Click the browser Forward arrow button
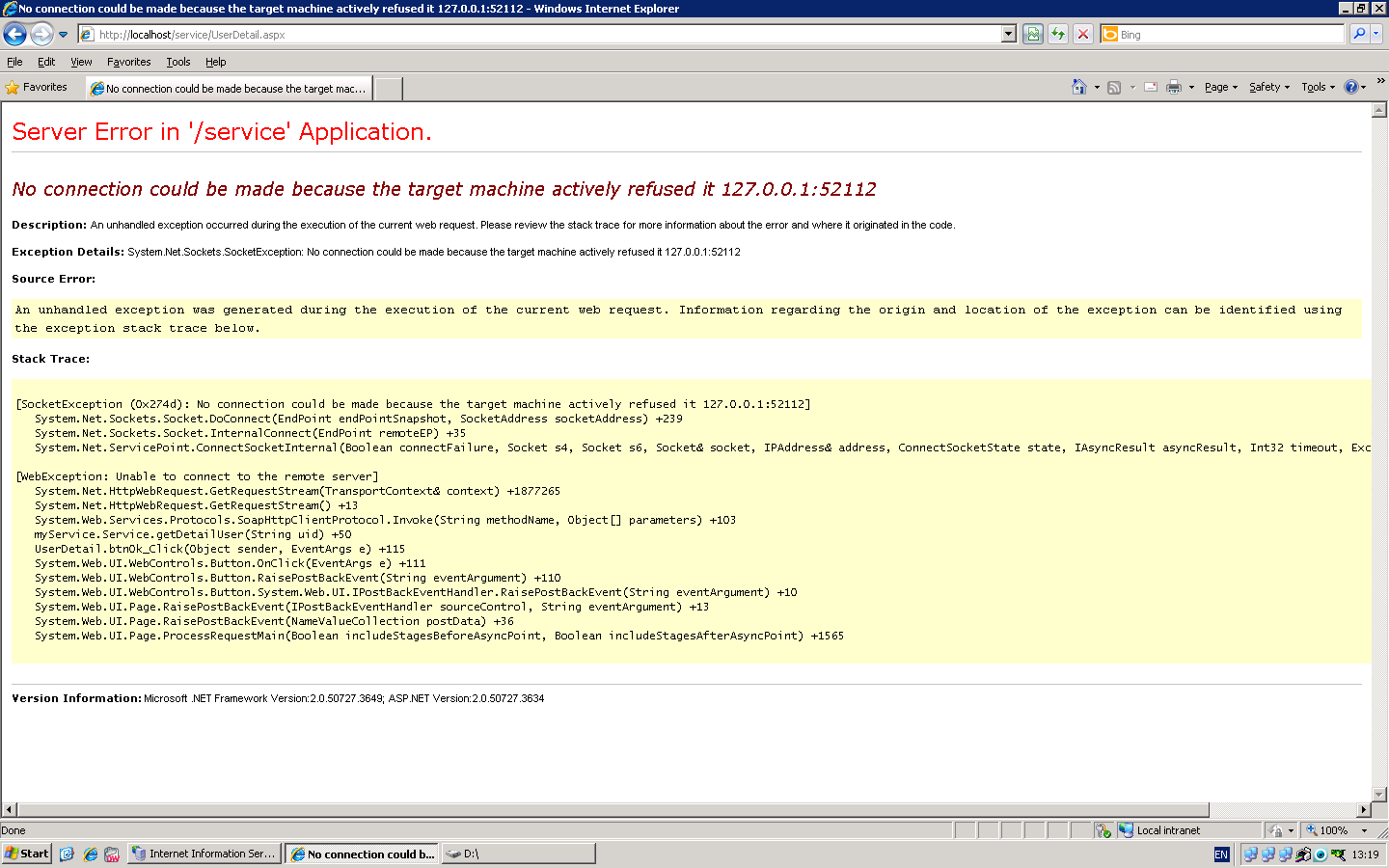Screen dimensions: 1389x868 (x=41, y=35)
